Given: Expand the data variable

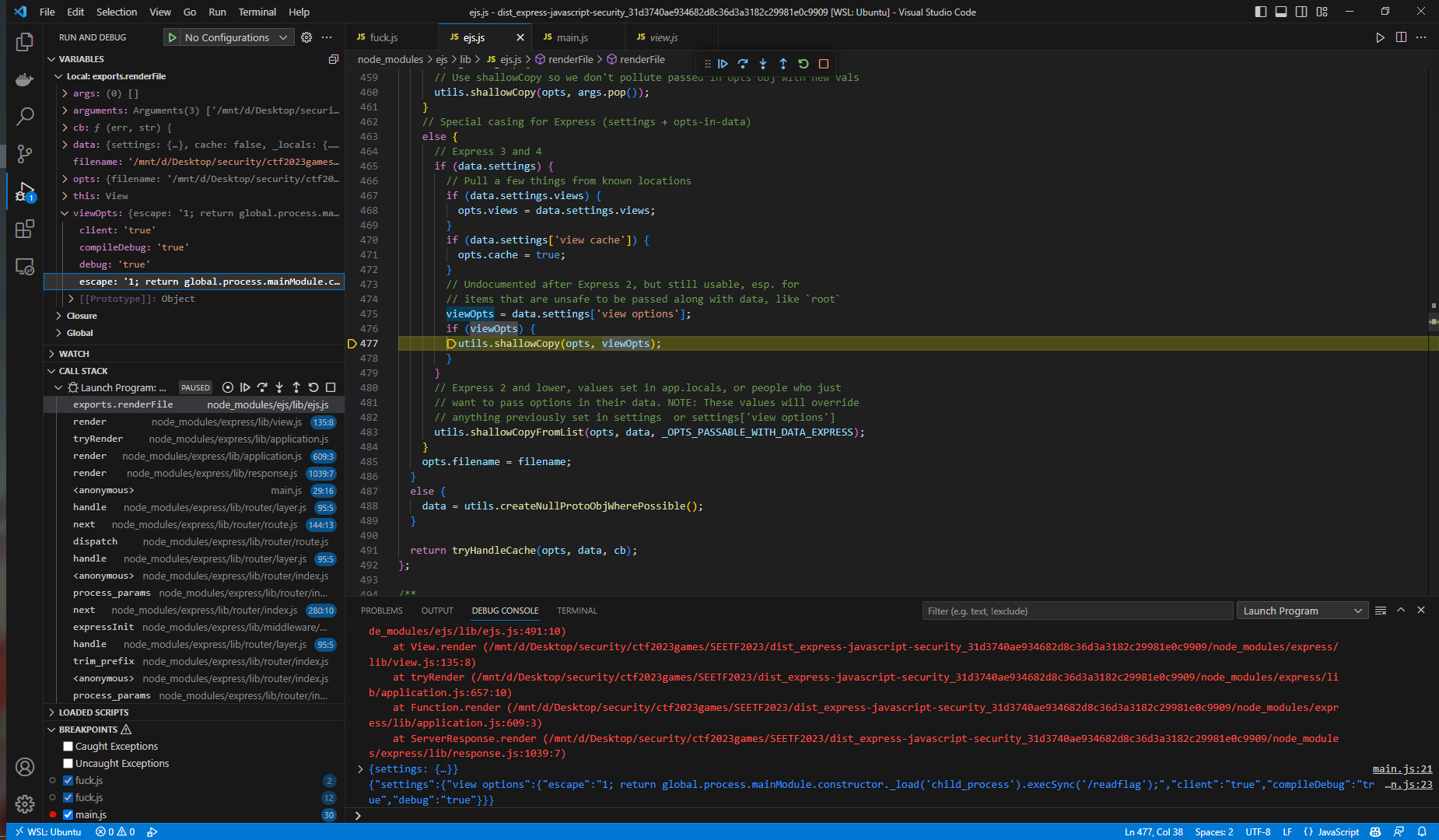Looking at the screenshot, I should pyautogui.click(x=65, y=145).
